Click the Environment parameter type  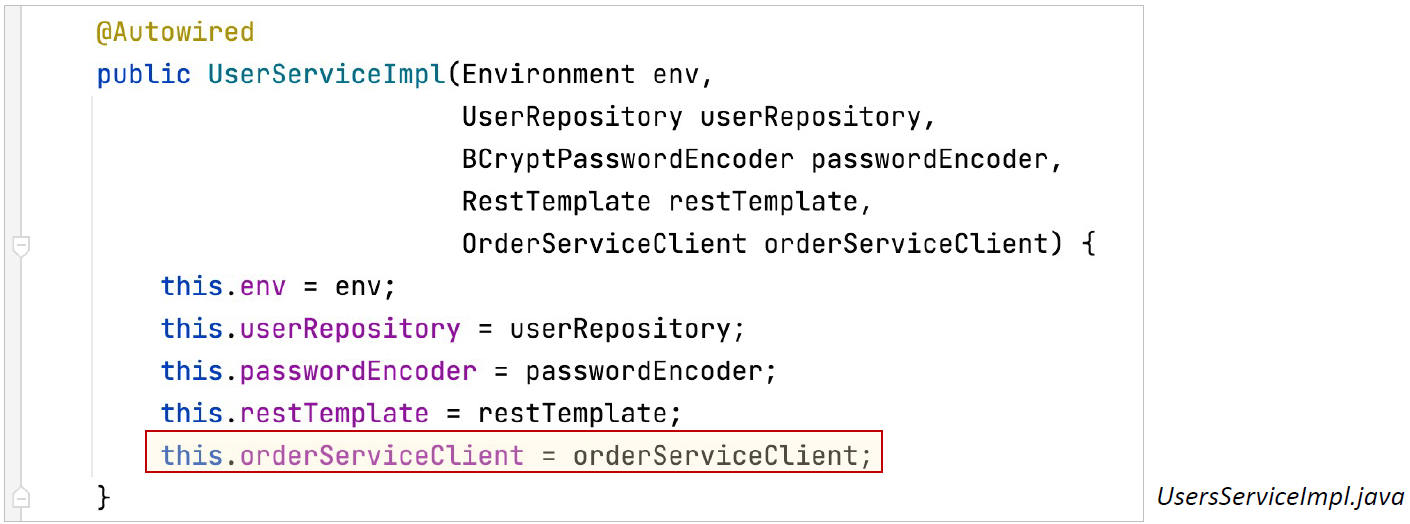click(x=549, y=75)
